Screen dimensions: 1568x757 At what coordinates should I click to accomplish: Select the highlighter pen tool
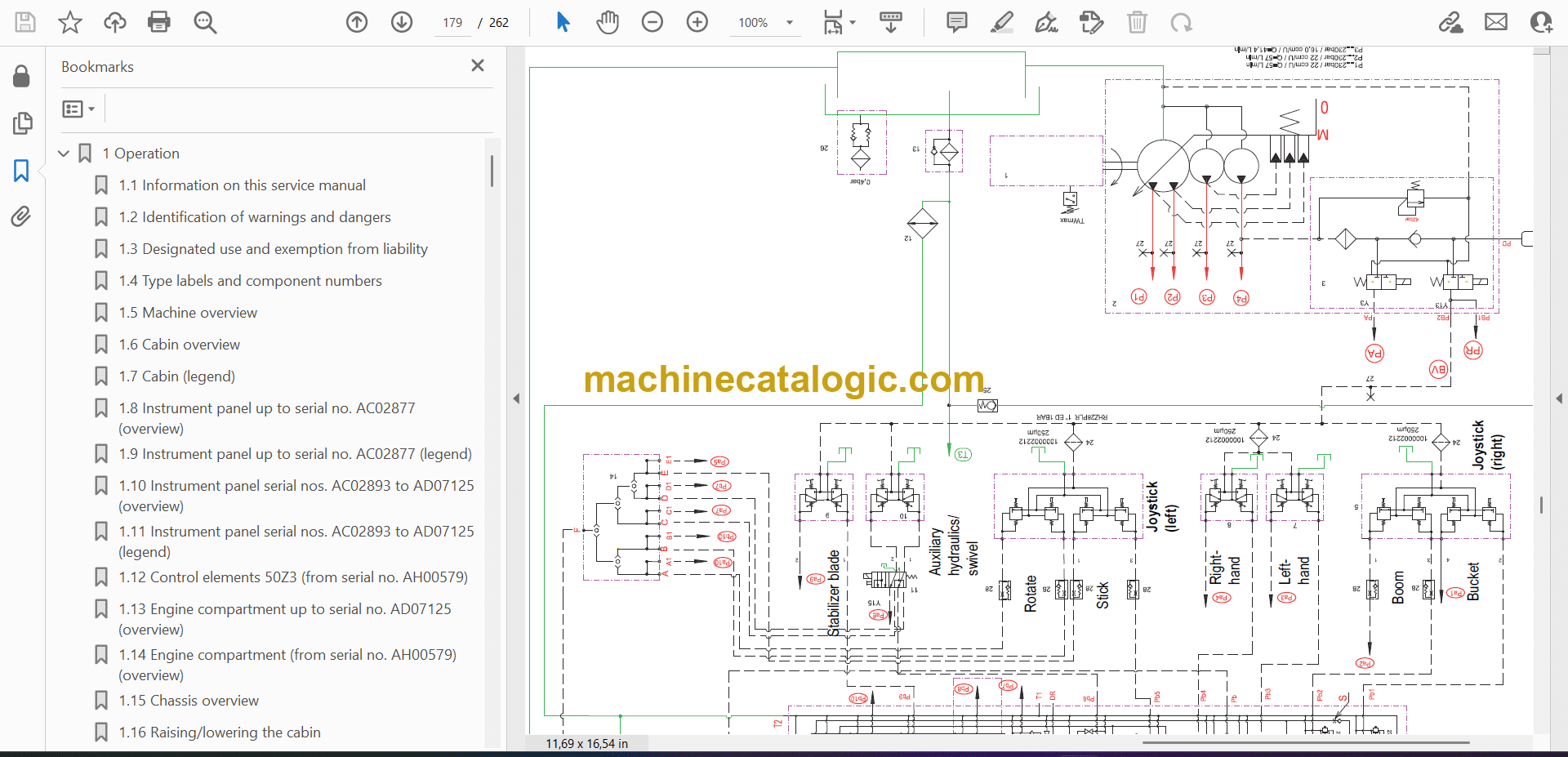1001,22
